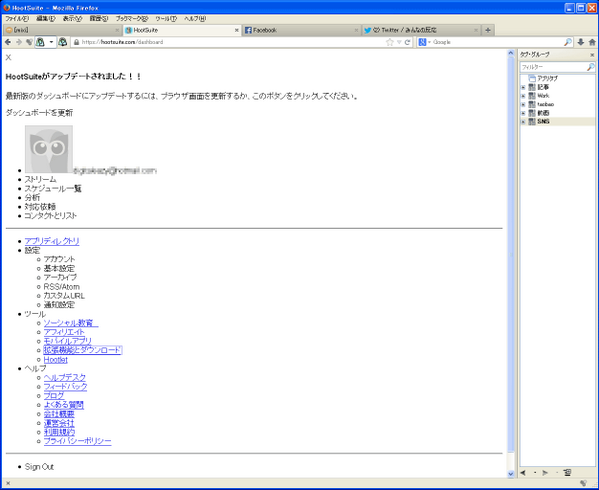Click the rightmost icon at panel bottom

tap(567, 473)
